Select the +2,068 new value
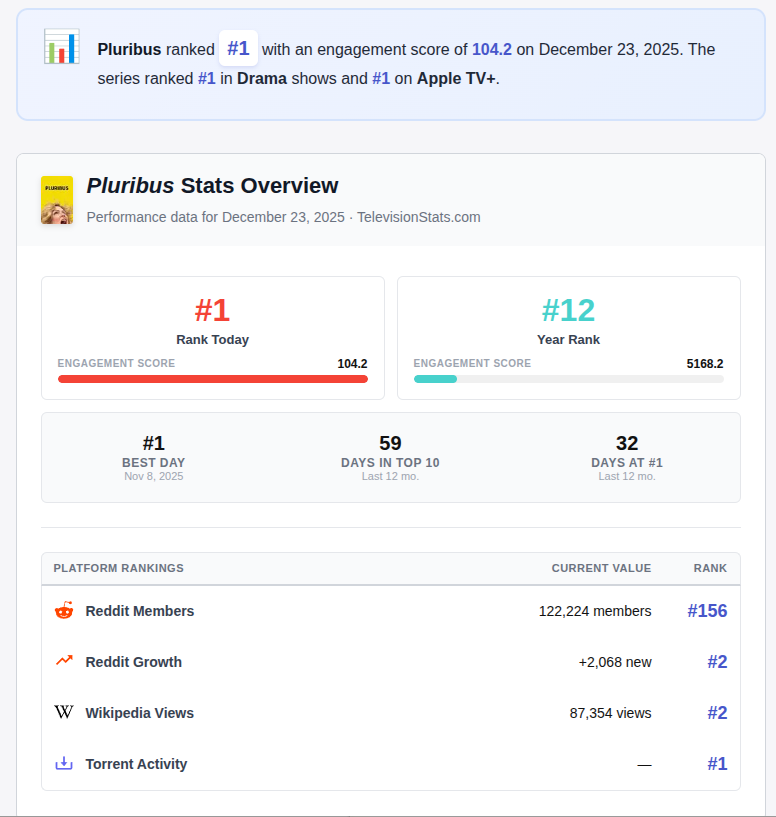 [x=615, y=662]
